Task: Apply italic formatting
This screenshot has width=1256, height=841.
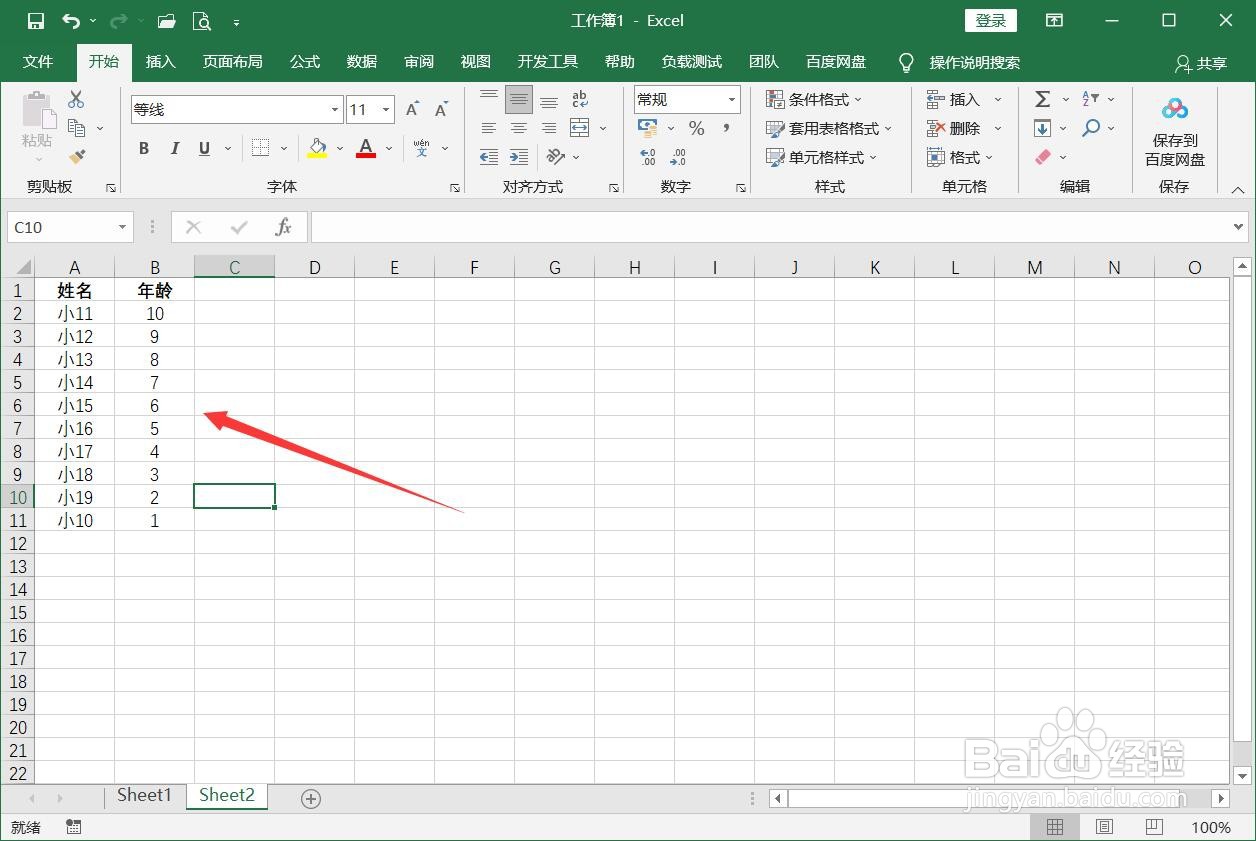Action: point(174,148)
